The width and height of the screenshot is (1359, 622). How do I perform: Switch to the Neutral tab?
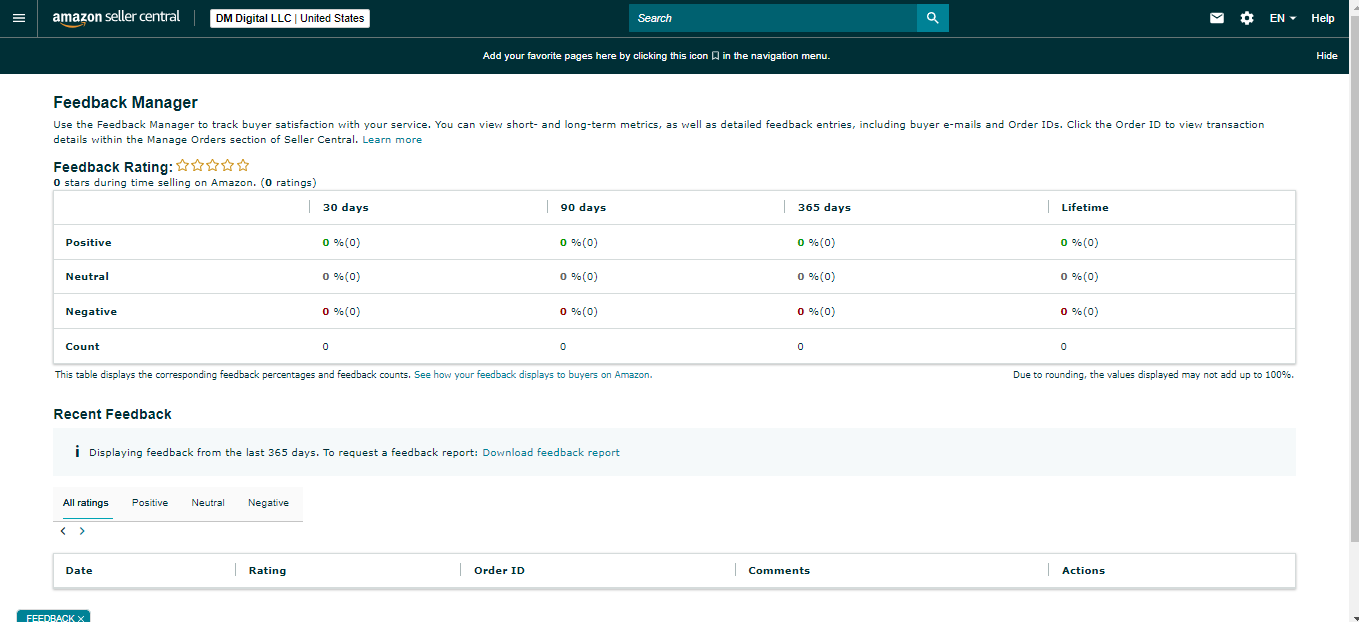(x=208, y=503)
